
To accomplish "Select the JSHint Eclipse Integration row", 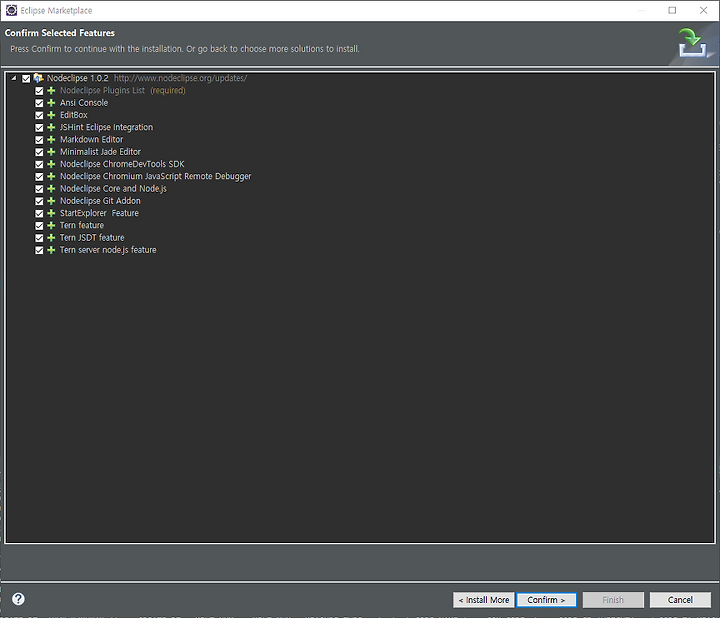I will point(107,127).
